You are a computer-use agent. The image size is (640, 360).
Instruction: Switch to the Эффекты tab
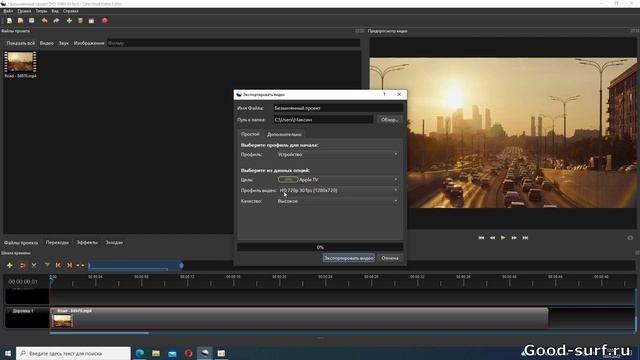[87, 242]
